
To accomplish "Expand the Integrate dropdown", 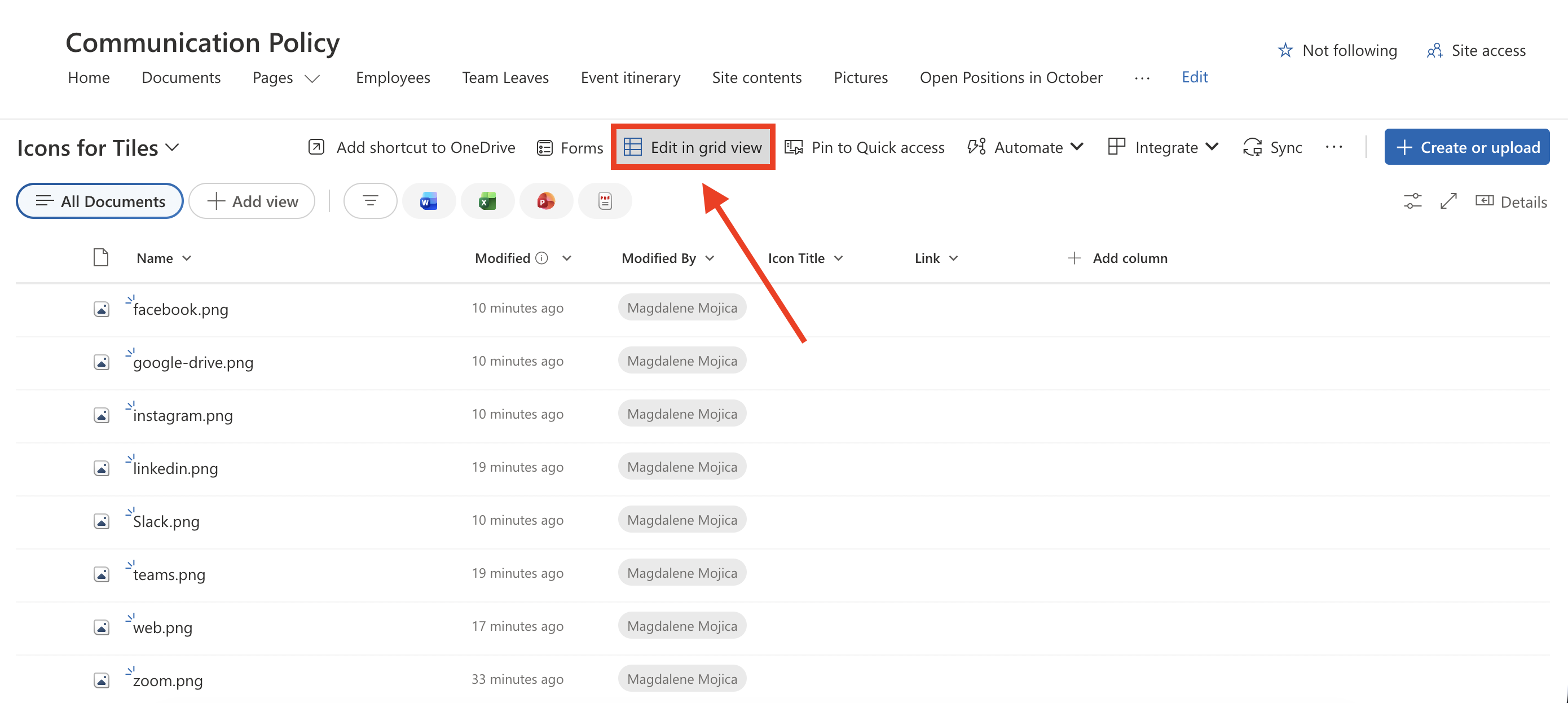I will click(1163, 147).
